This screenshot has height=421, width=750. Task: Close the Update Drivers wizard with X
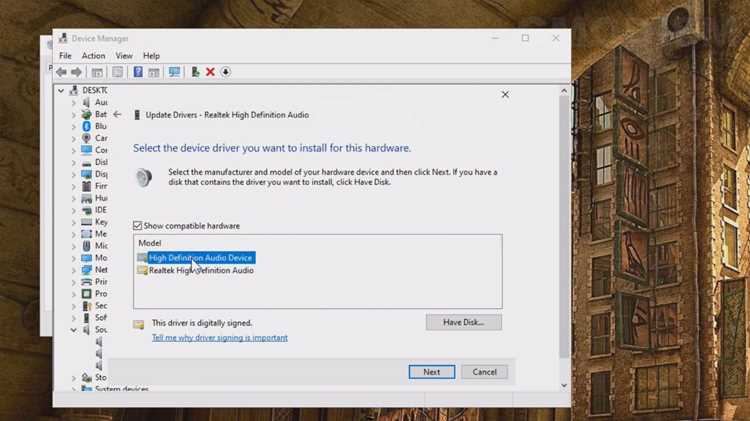click(505, 95)
